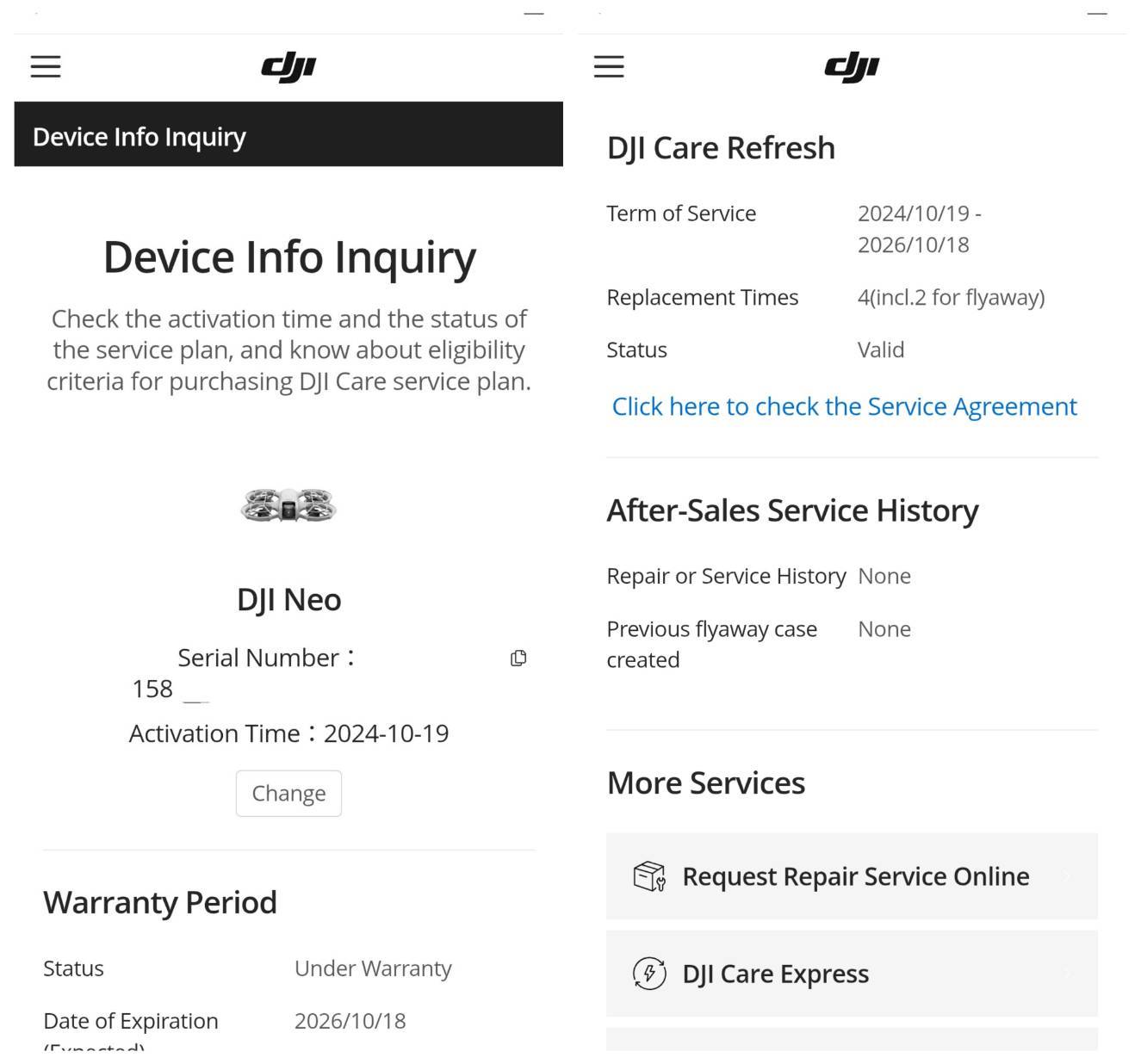Click the Activation Time date 2024-10-19
1141x1064 pixels.
(x=386, y=733)
